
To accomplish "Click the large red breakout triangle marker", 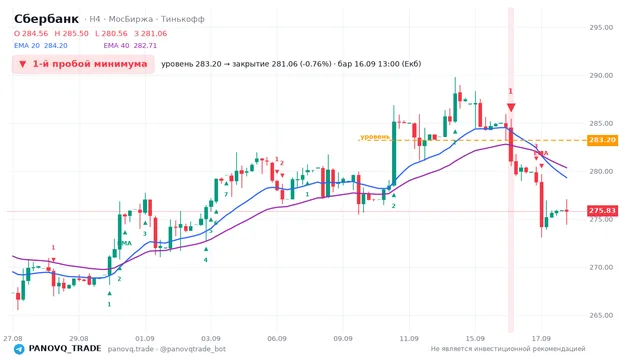I will tap(511, 107).
